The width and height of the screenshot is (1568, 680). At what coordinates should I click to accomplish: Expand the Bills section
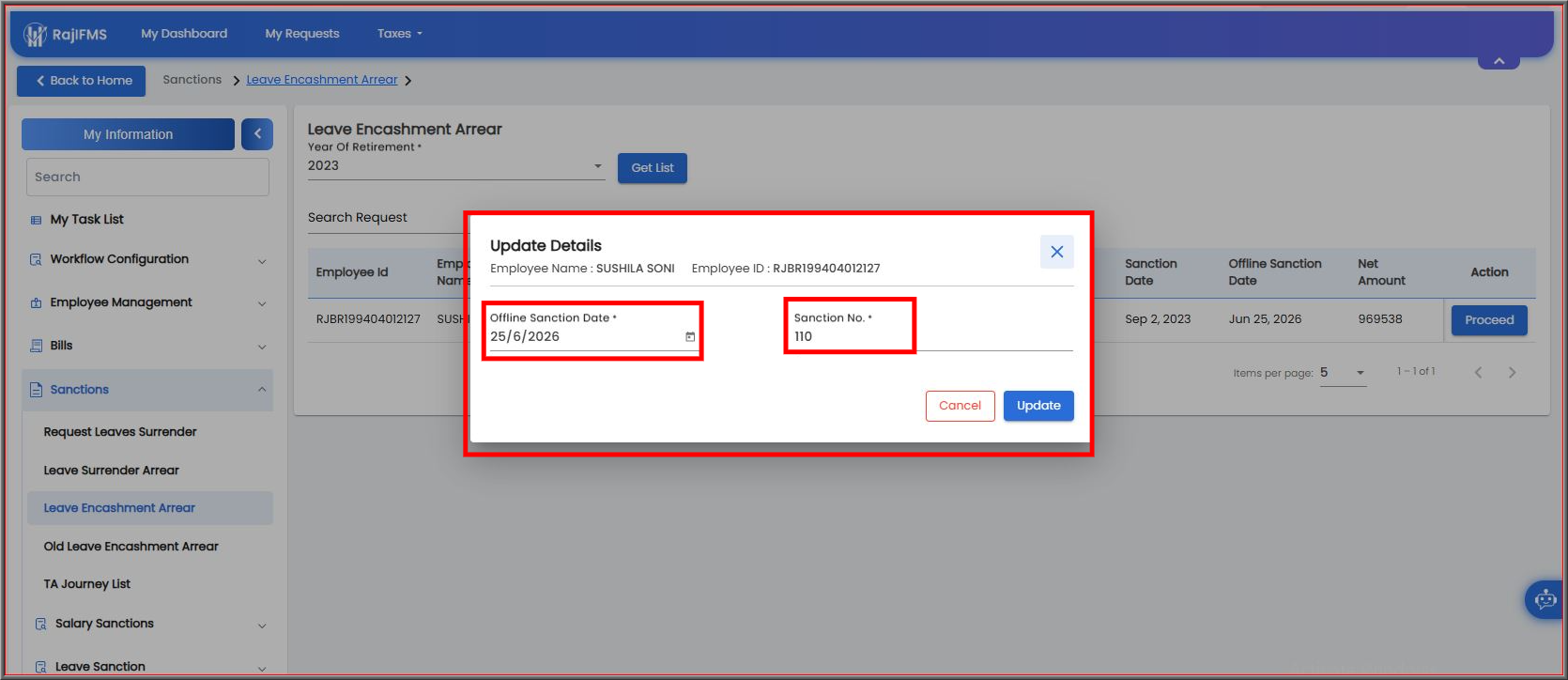click(x=262, y=347)
